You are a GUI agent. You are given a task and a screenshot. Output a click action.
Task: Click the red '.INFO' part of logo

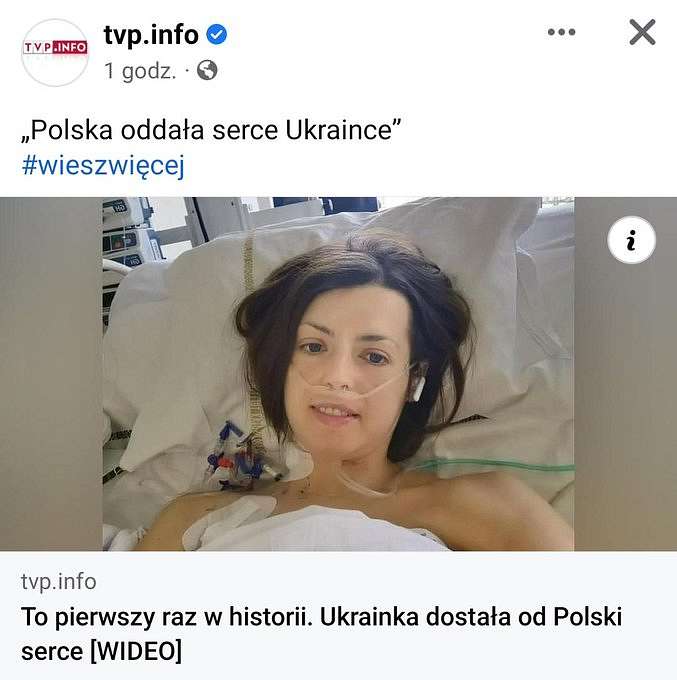coord(70,47)
